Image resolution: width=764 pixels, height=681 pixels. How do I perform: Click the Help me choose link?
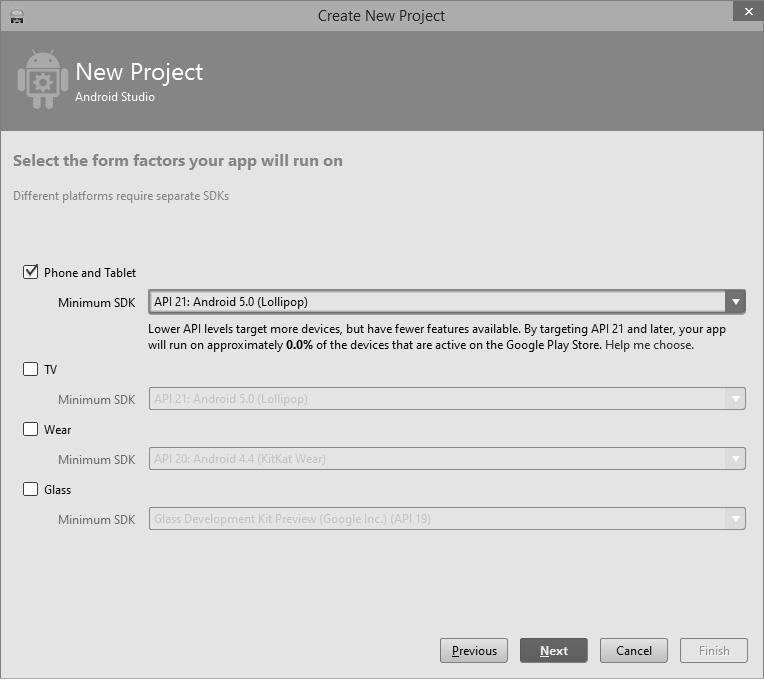tap(649, 345)
